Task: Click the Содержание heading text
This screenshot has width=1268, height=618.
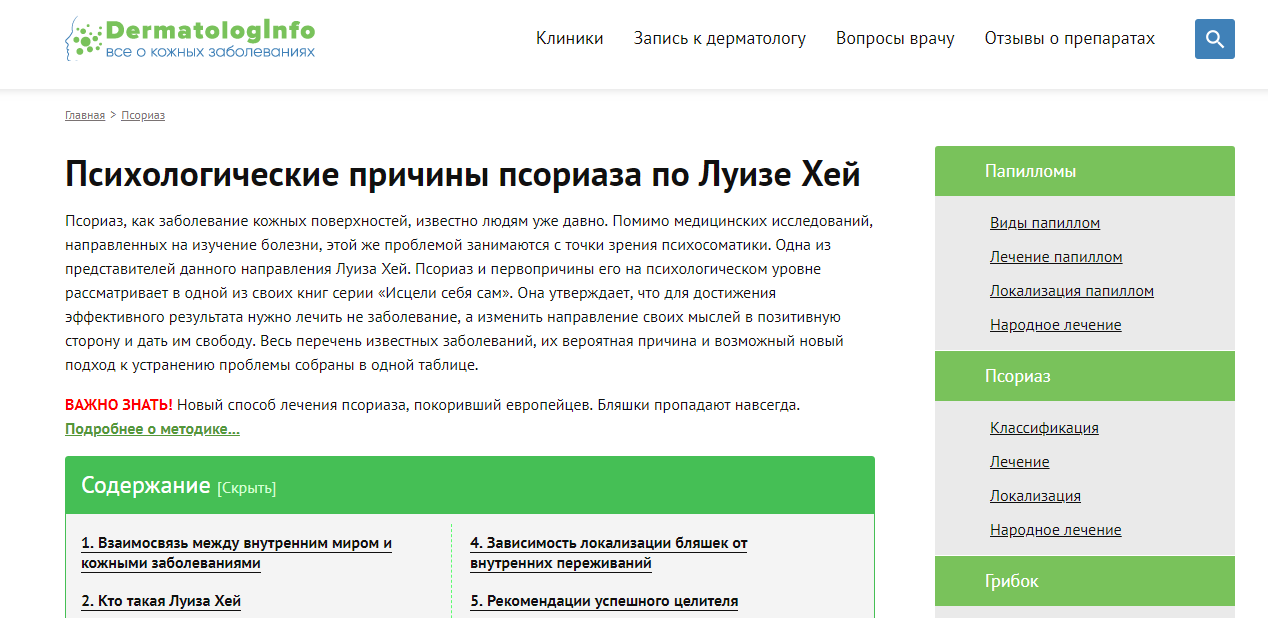Action: click(145, 486)
